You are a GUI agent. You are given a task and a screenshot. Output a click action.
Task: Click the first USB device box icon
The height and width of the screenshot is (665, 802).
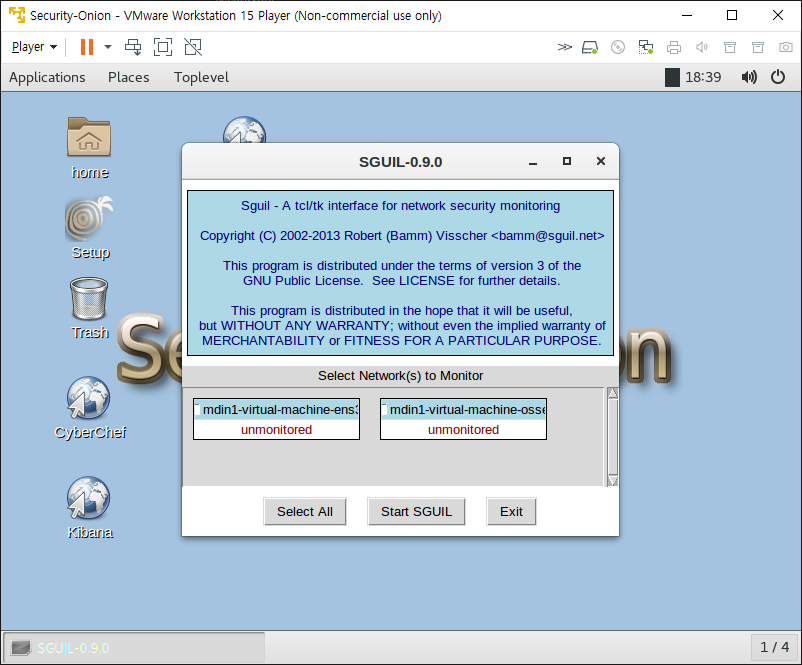pyautogui.click(x=730, y=48)
